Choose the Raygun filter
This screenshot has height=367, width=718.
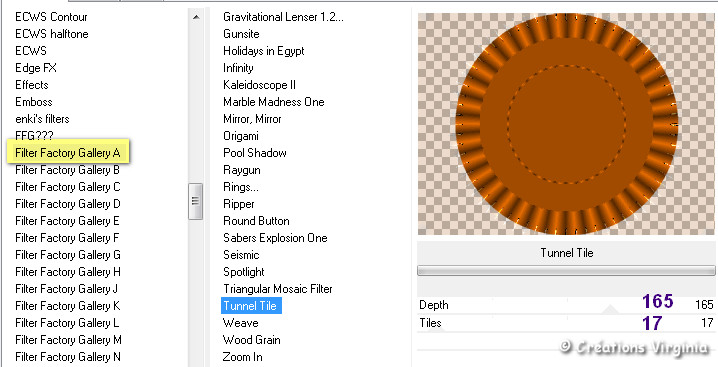[242, 170]
